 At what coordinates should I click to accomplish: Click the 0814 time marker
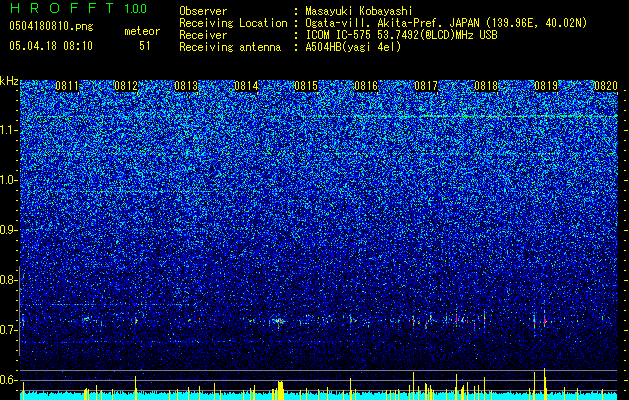click(x=246, y=86)
